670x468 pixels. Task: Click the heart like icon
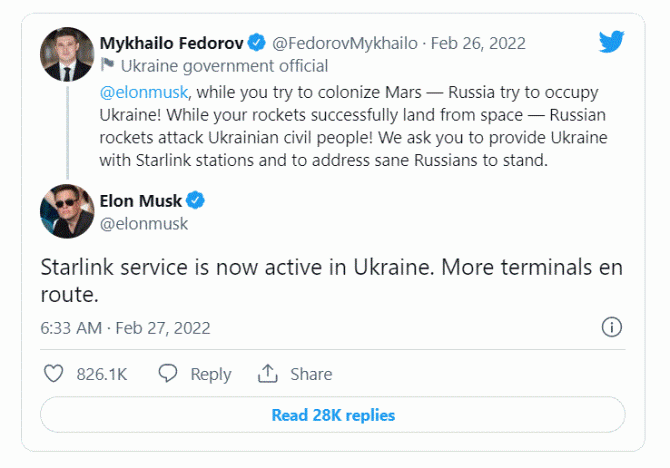click(x=55, y=374)
